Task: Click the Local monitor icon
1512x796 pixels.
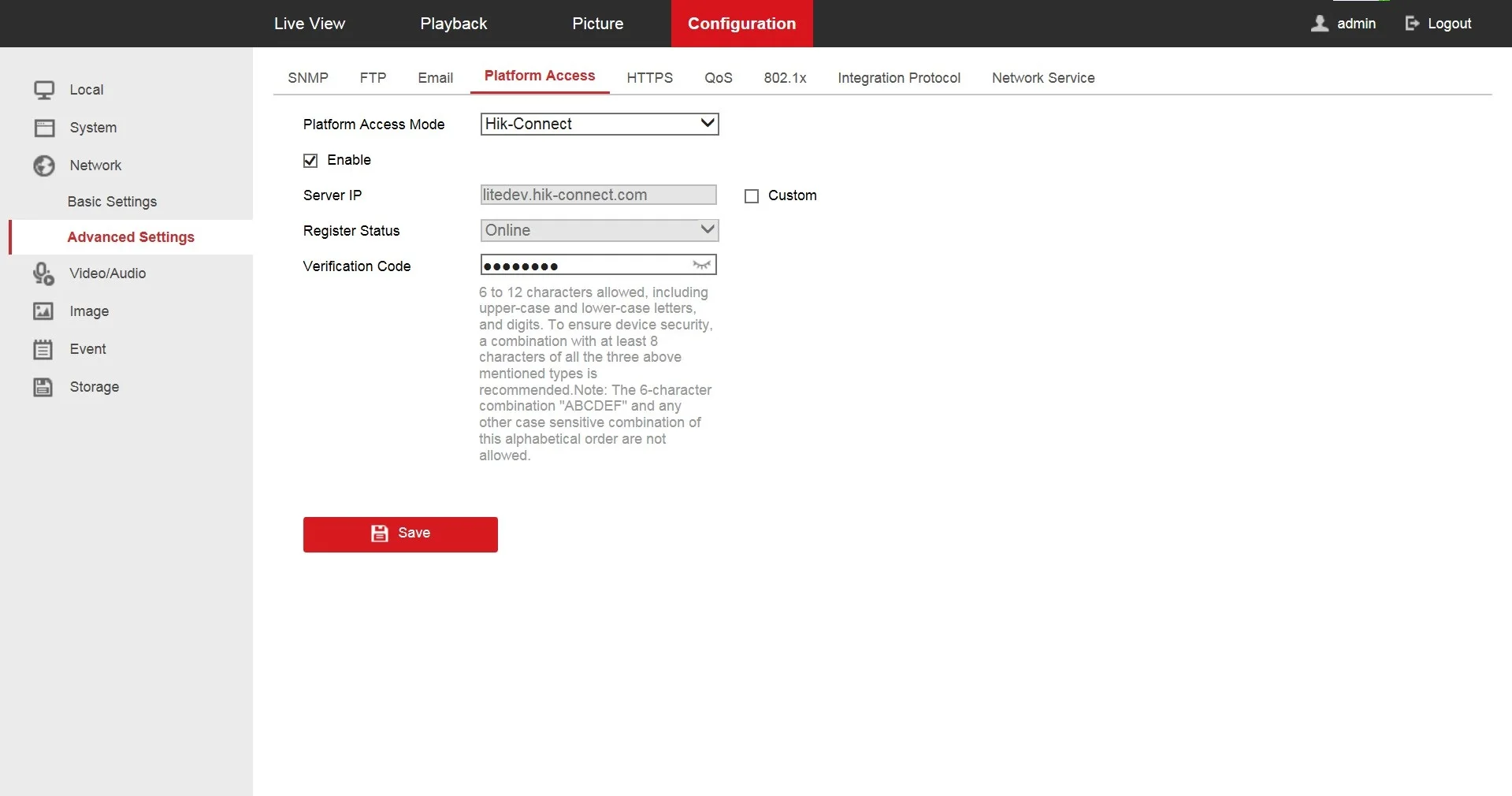Action: click(44, 90)
